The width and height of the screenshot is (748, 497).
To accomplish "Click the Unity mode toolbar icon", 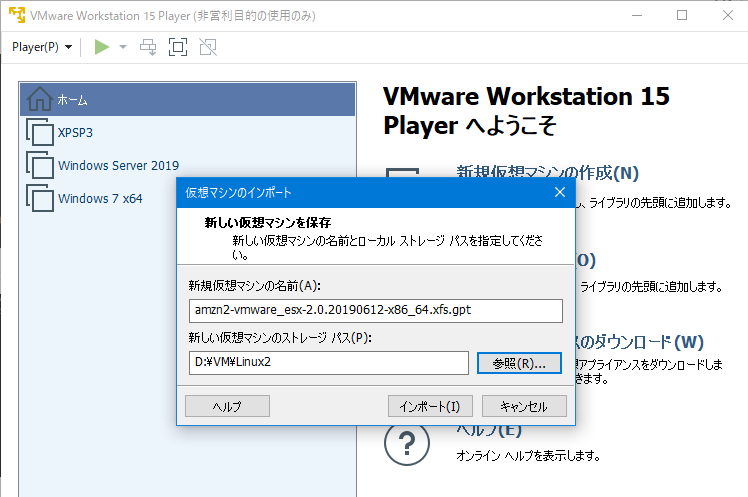I will click(208, 47).
